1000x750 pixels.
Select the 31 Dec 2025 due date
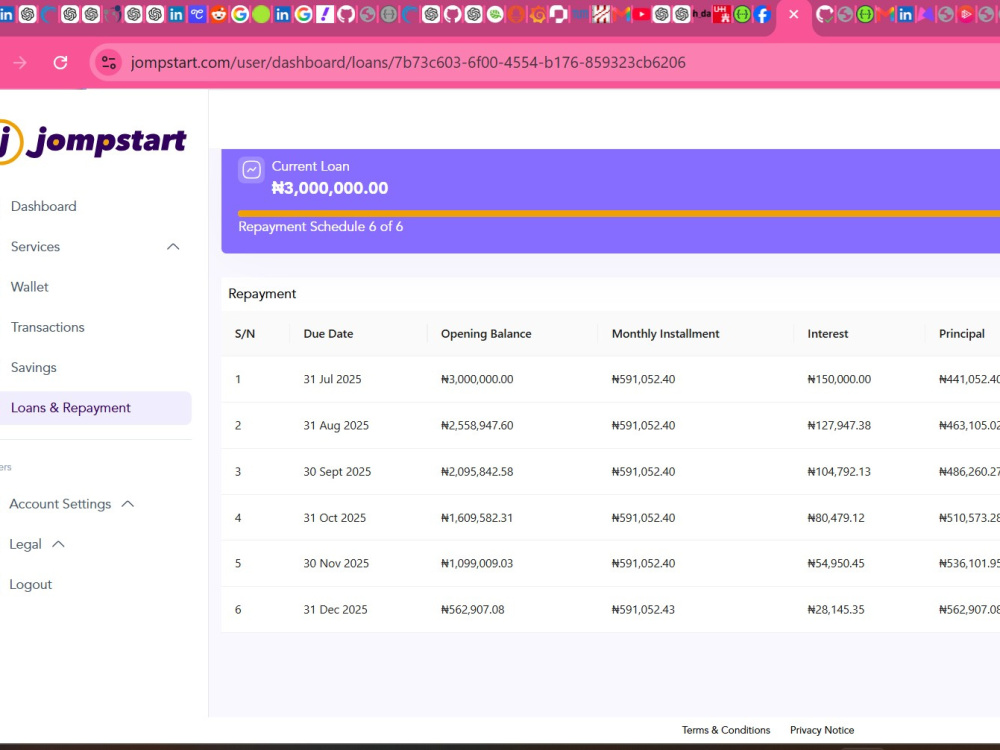(335, 610)
